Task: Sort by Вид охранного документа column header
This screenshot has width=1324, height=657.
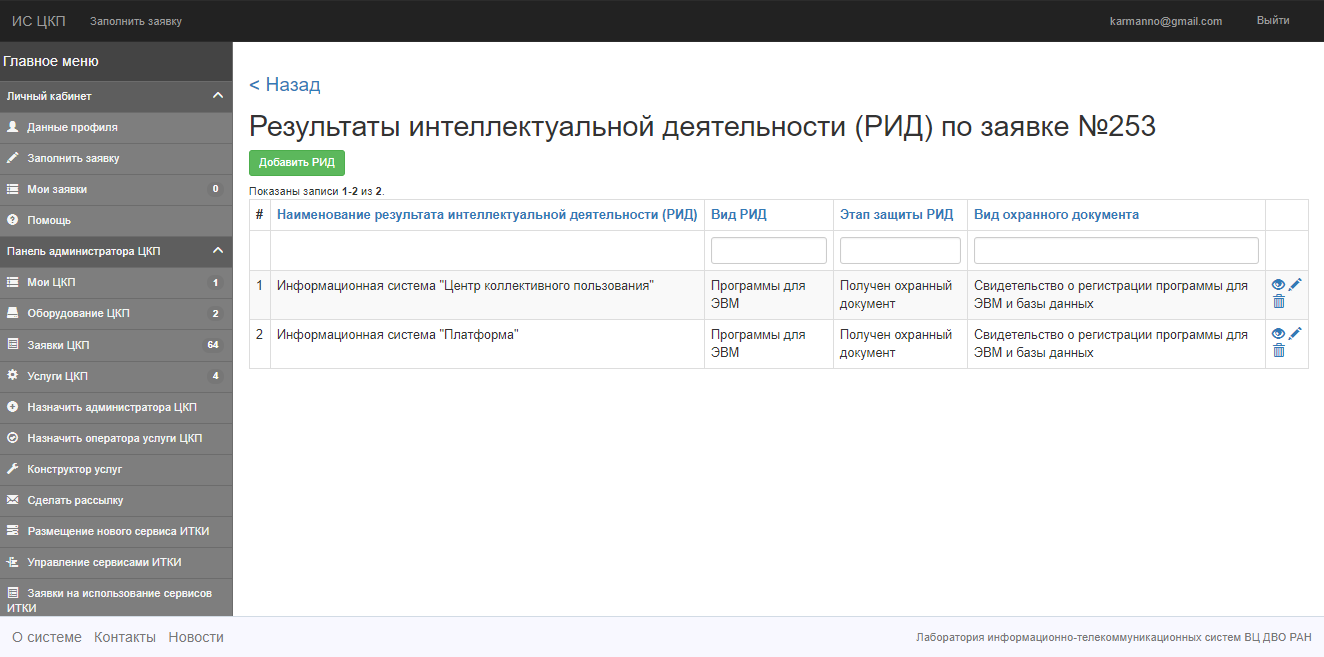Action: pos(1056,215)
